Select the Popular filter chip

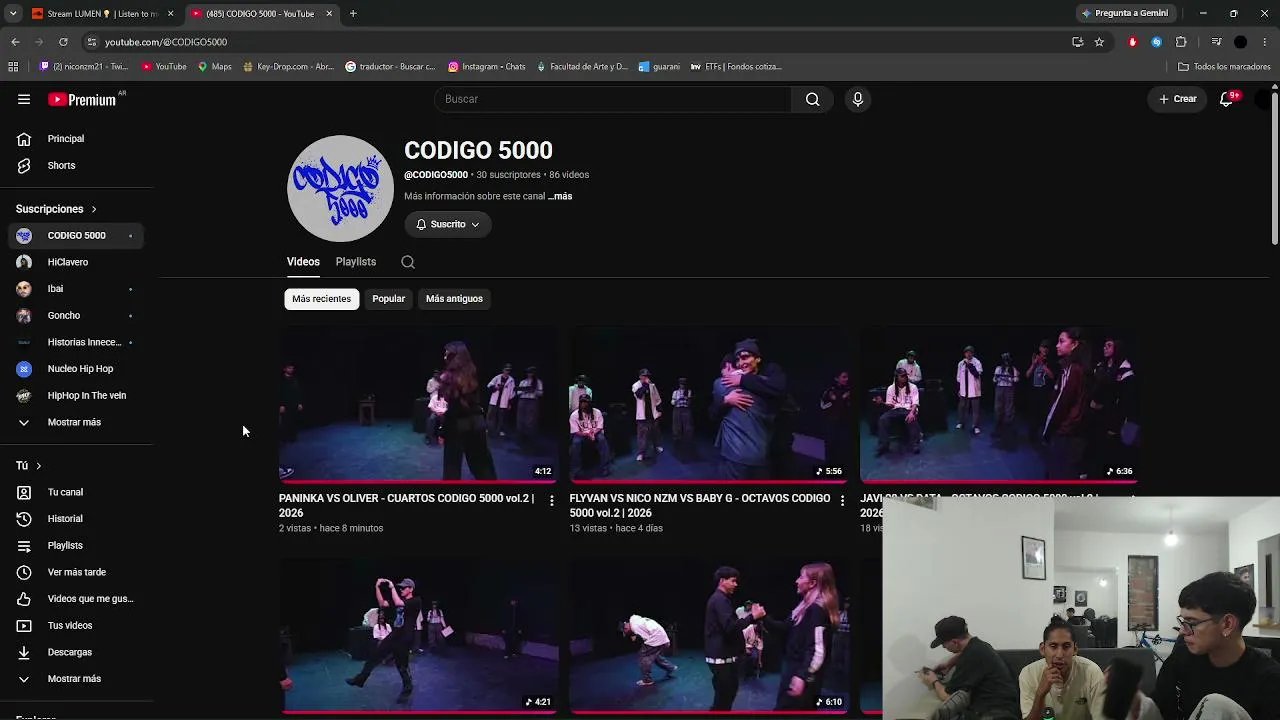coord(389,299)
